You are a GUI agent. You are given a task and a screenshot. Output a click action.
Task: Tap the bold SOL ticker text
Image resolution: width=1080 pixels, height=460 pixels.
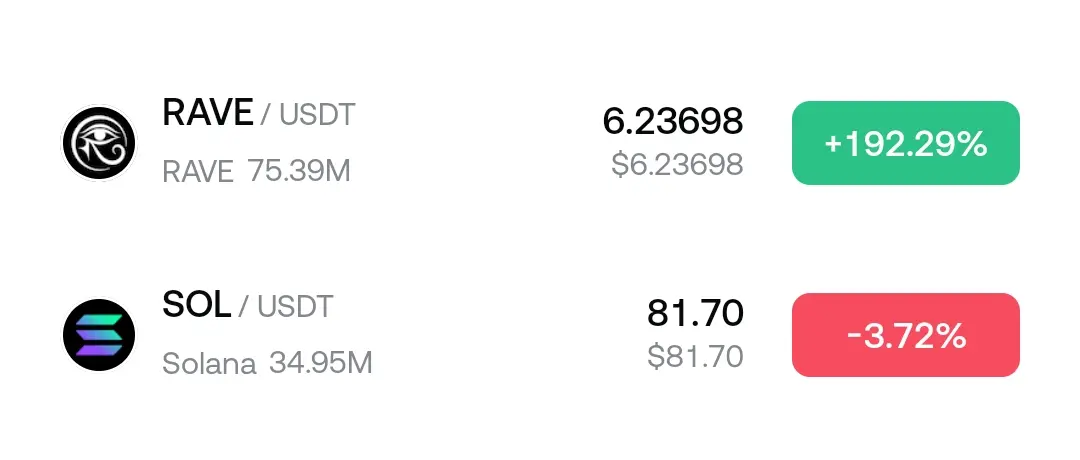click(x=196, y=305)
